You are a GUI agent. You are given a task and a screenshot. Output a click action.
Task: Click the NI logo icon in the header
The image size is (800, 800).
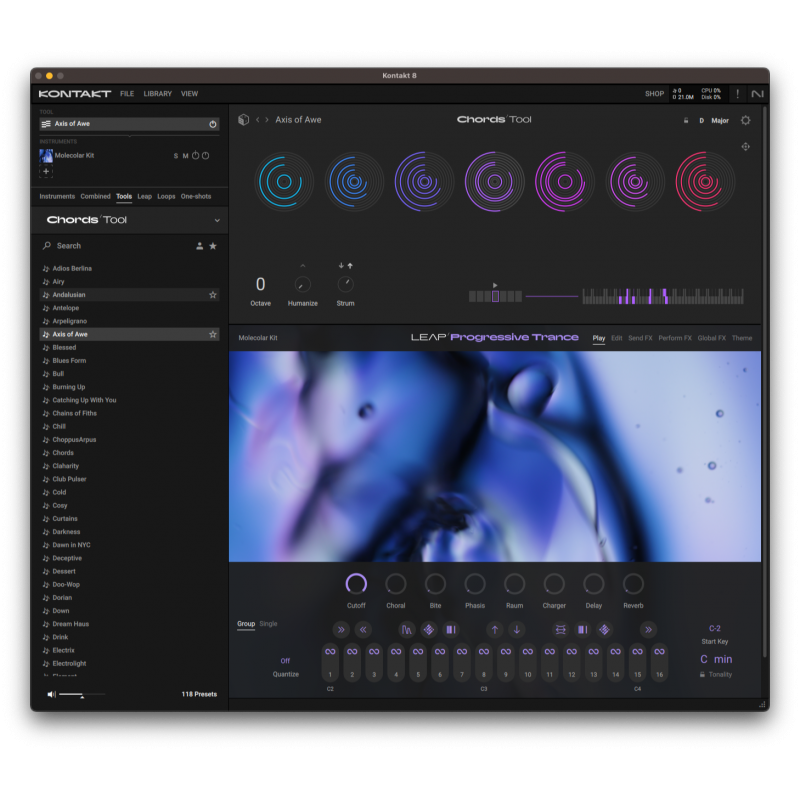757,94
